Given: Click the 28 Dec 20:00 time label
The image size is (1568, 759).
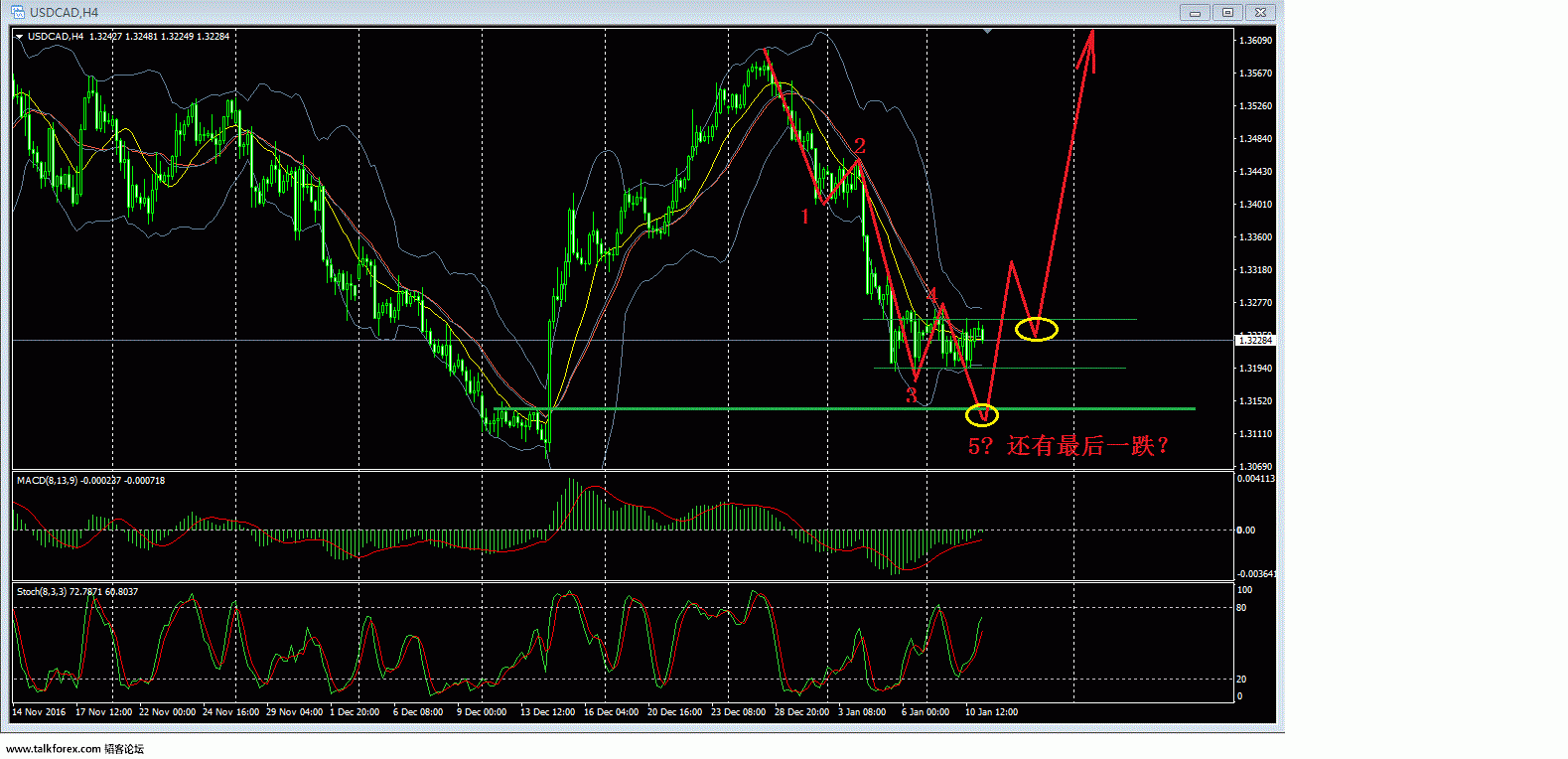Looking at the screenshot, I should (x=802, y=712).
